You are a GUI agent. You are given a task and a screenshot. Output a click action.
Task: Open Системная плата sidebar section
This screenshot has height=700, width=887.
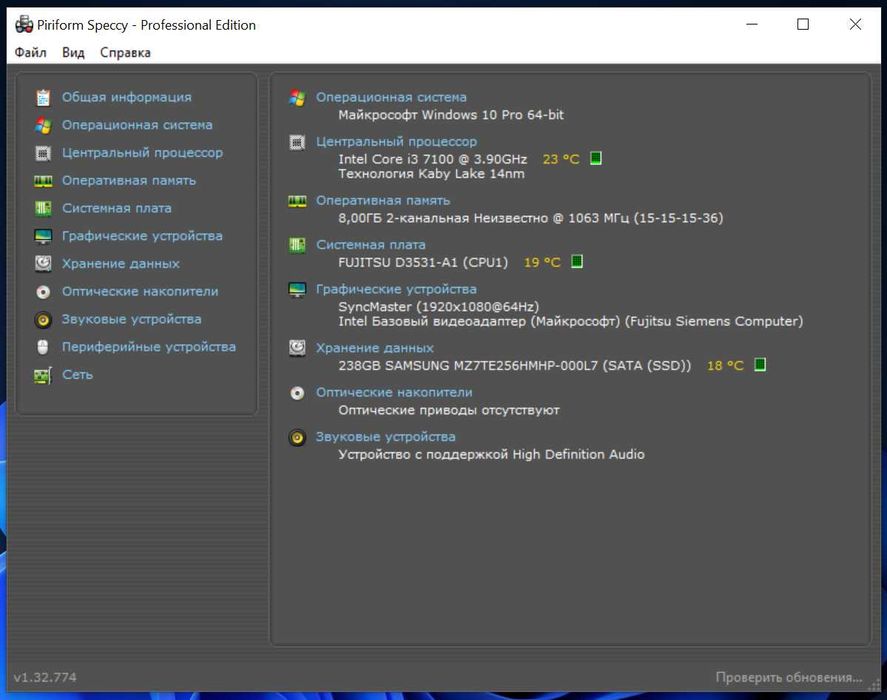117,208
